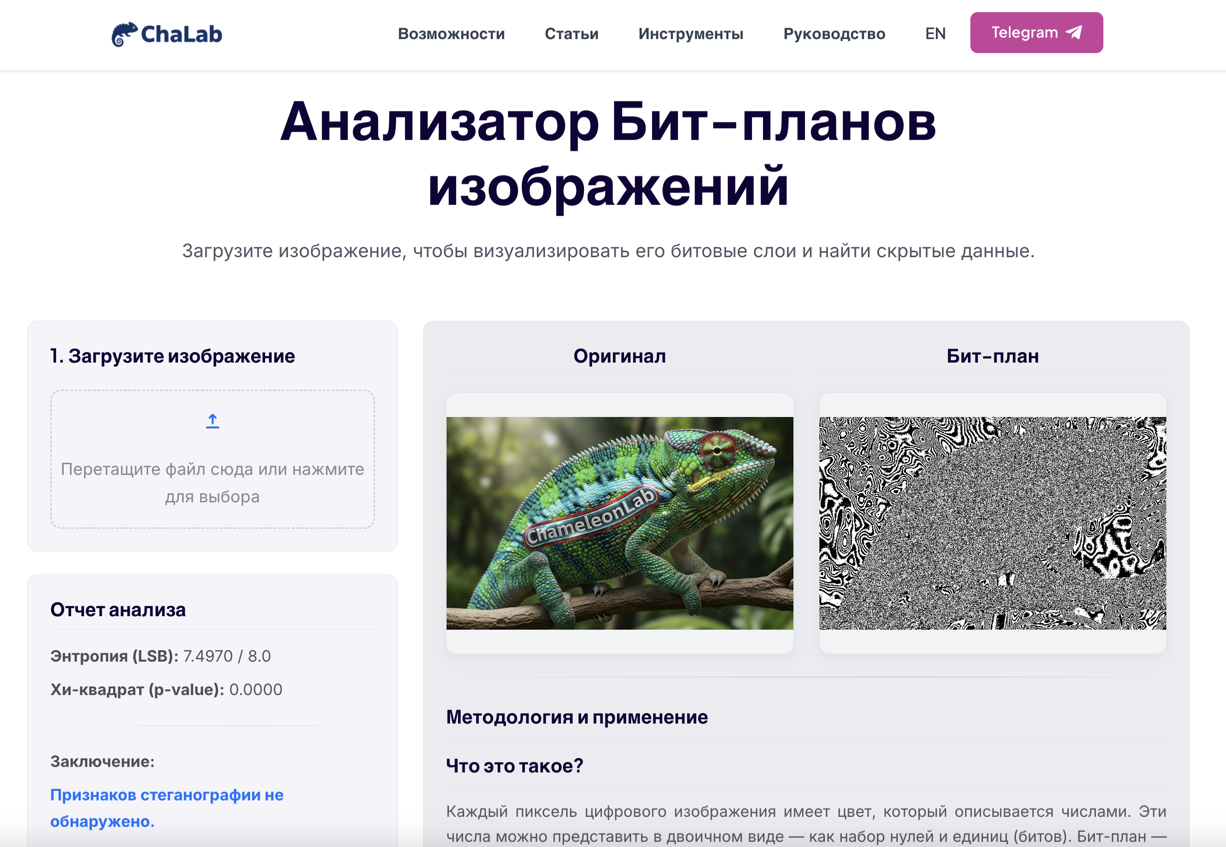The height and width of the screenshot is (847, 1226).
Task: Click the upload arrow icon in drop zone
Action: (212, 420)
